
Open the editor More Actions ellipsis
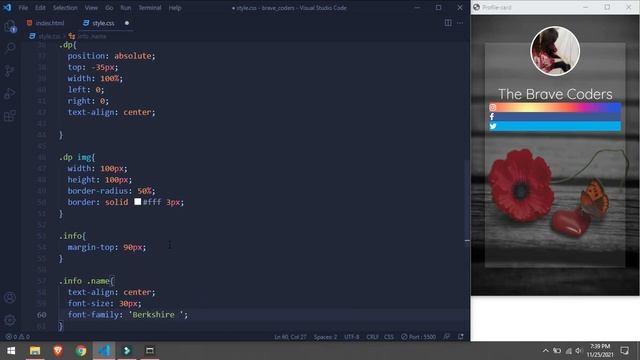tap(460, 23)
